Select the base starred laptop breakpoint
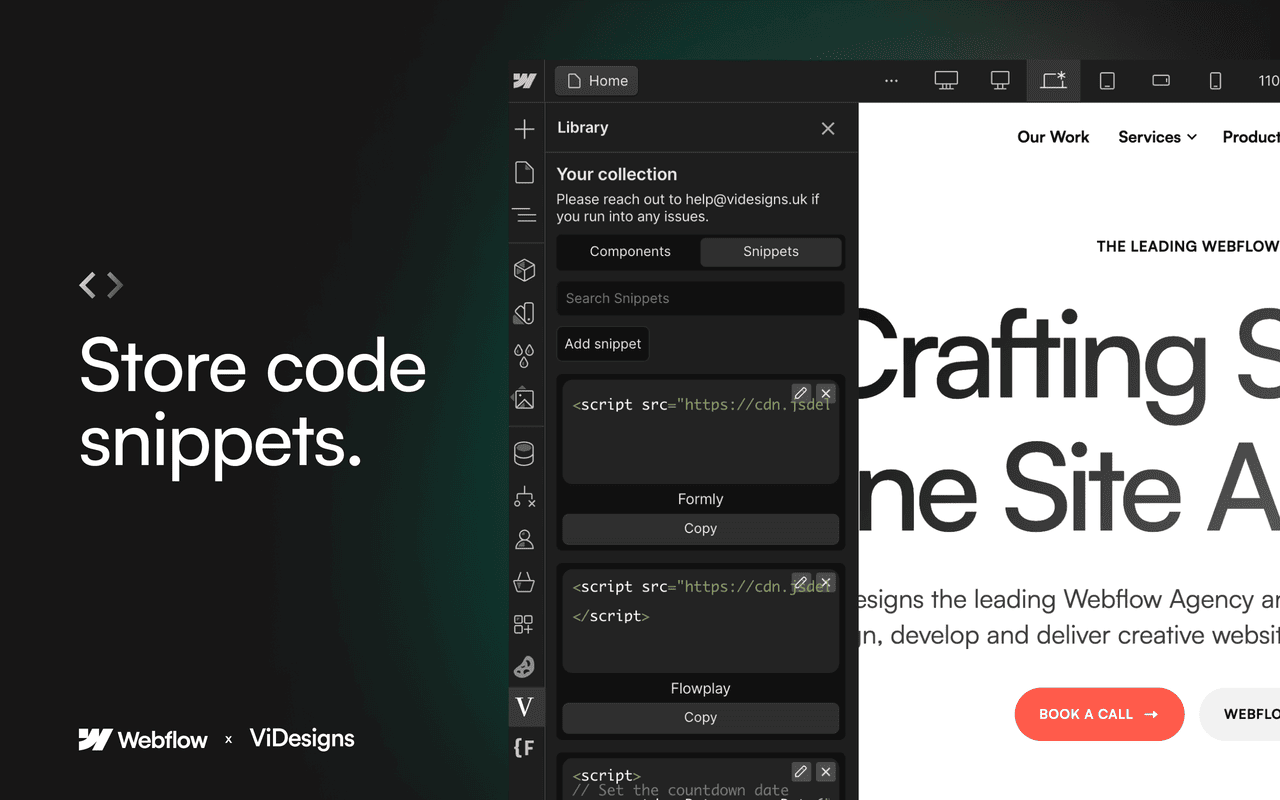The height and width of the screenshot is (800, 1280). (x=1053, y=81)
